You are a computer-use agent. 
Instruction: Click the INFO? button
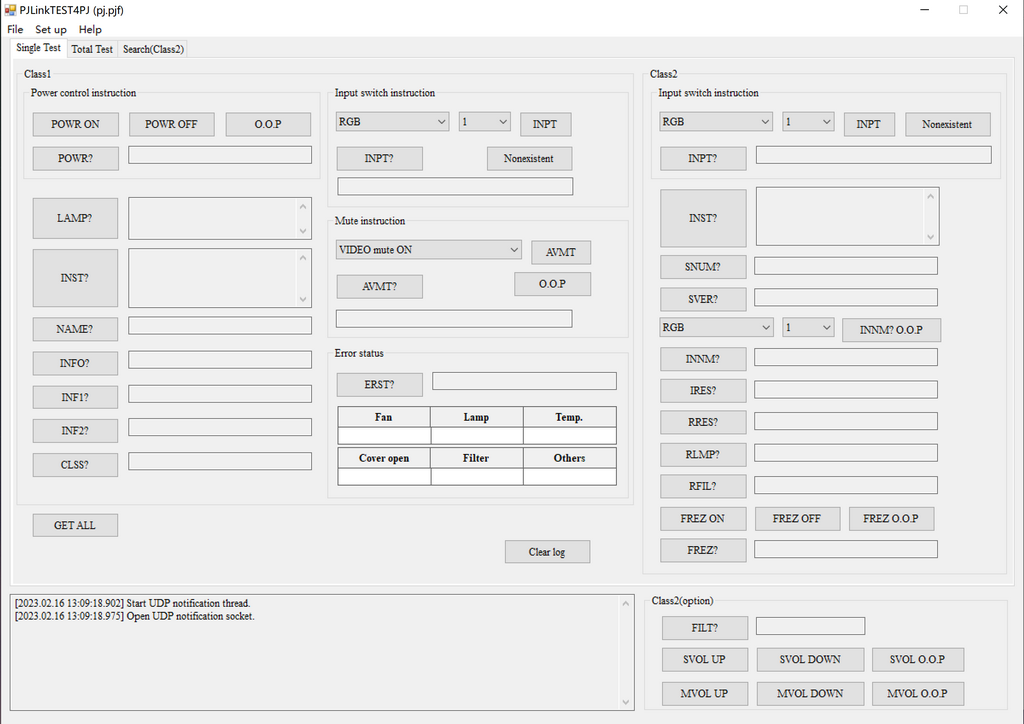pos(75,363)
